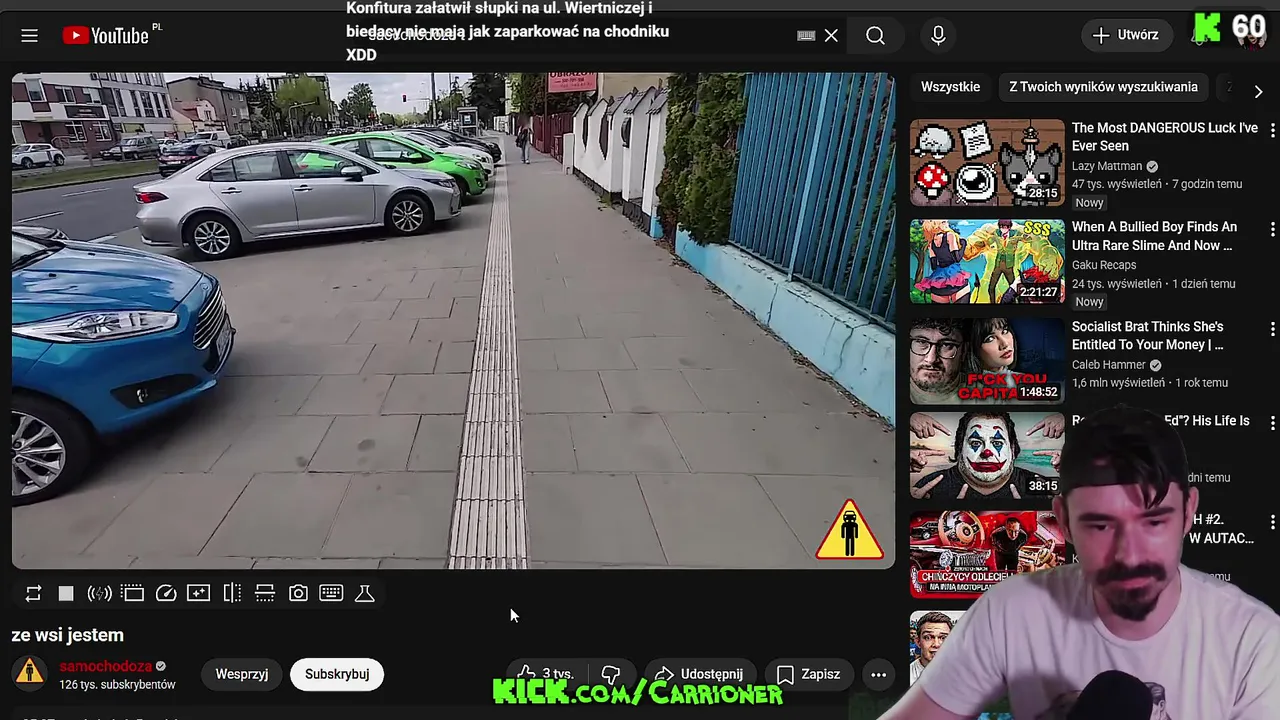Viewport: 1280px width, 720px height.
Task: Click Caleb Hammer channel name
Action: tap(1109, 365)
